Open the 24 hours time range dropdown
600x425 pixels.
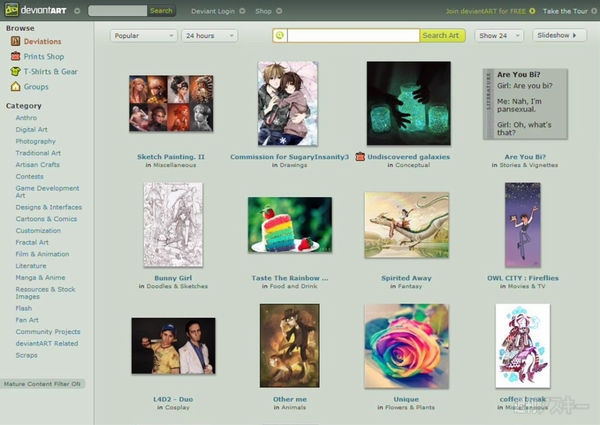click(x=209, y=36)
